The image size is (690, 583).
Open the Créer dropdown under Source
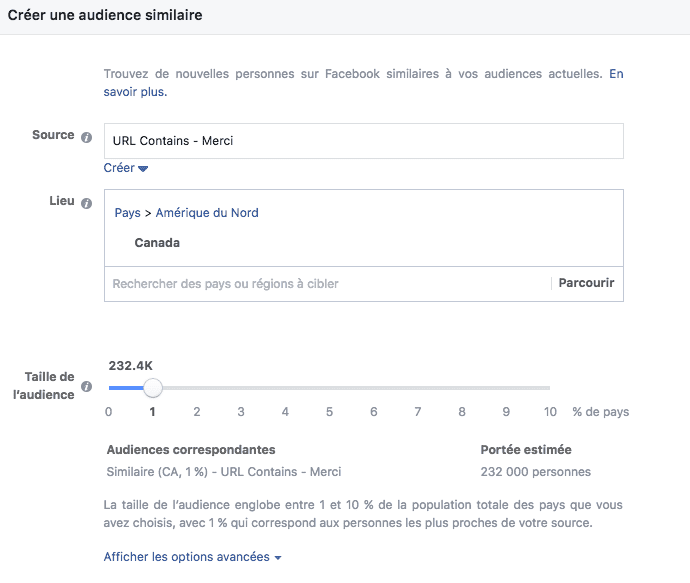coord(126,168)
